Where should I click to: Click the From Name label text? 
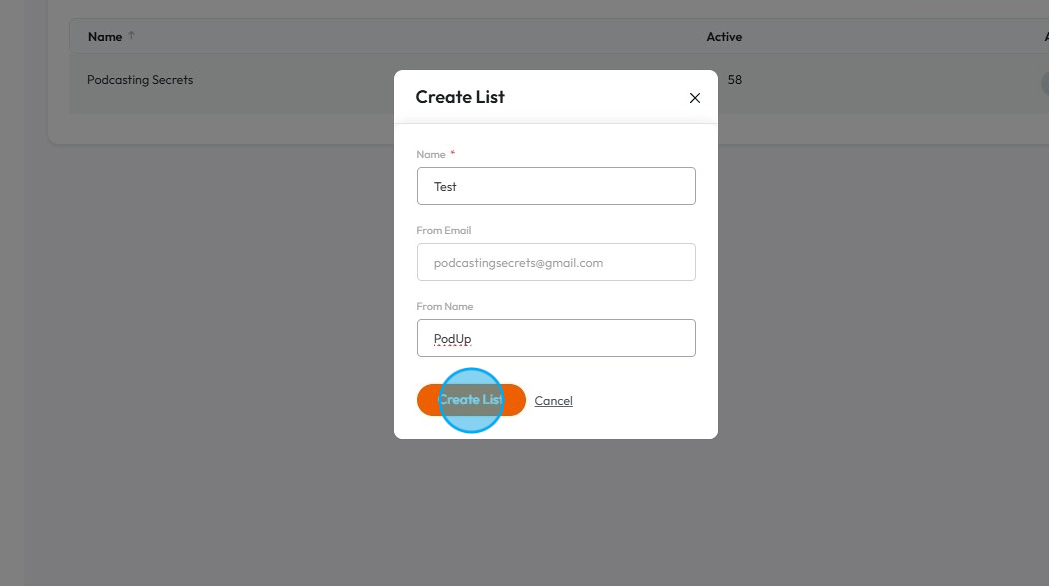[x=444, y=306]
